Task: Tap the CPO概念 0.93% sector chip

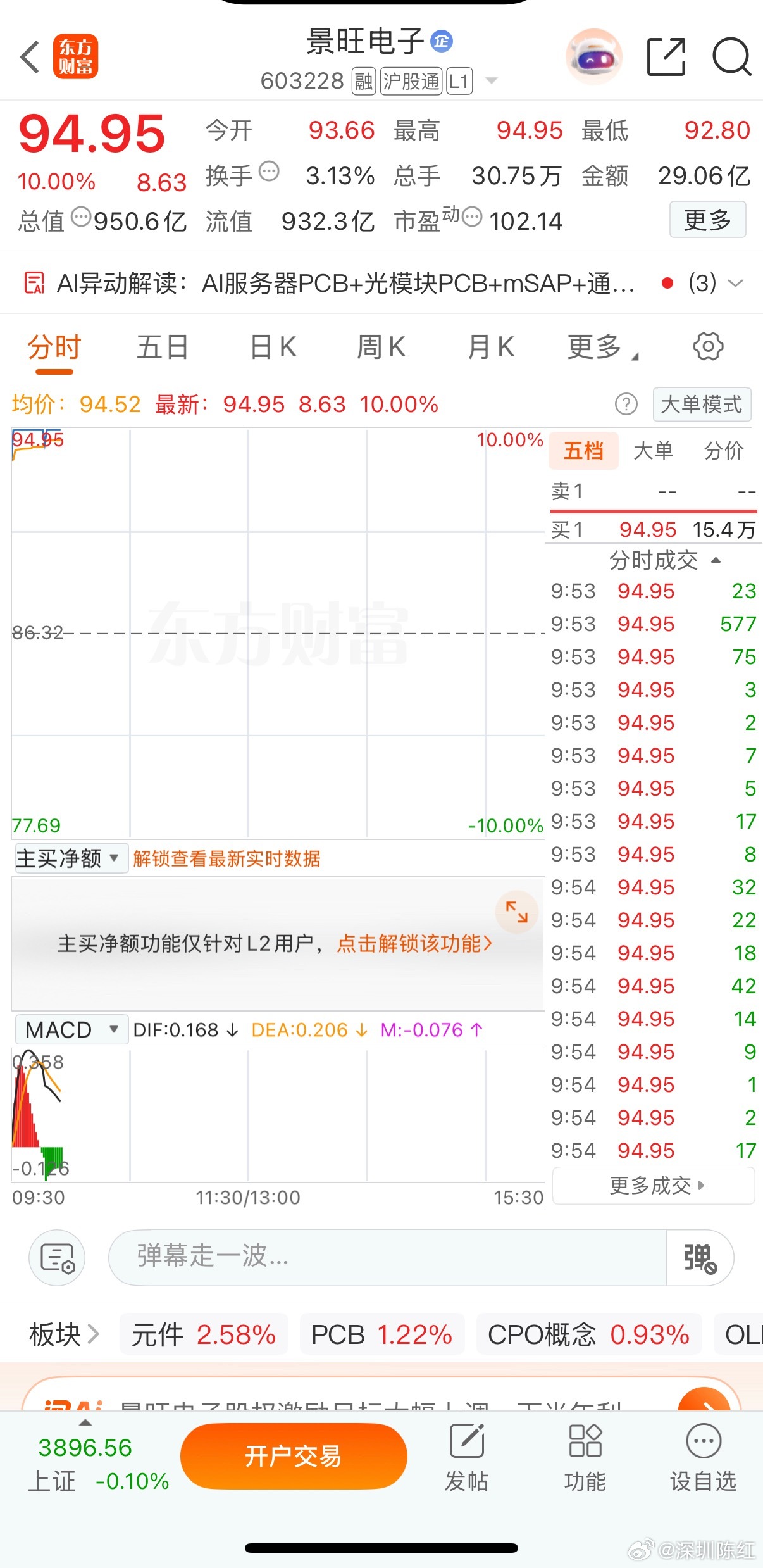Action: click(x=589, y=1334)
